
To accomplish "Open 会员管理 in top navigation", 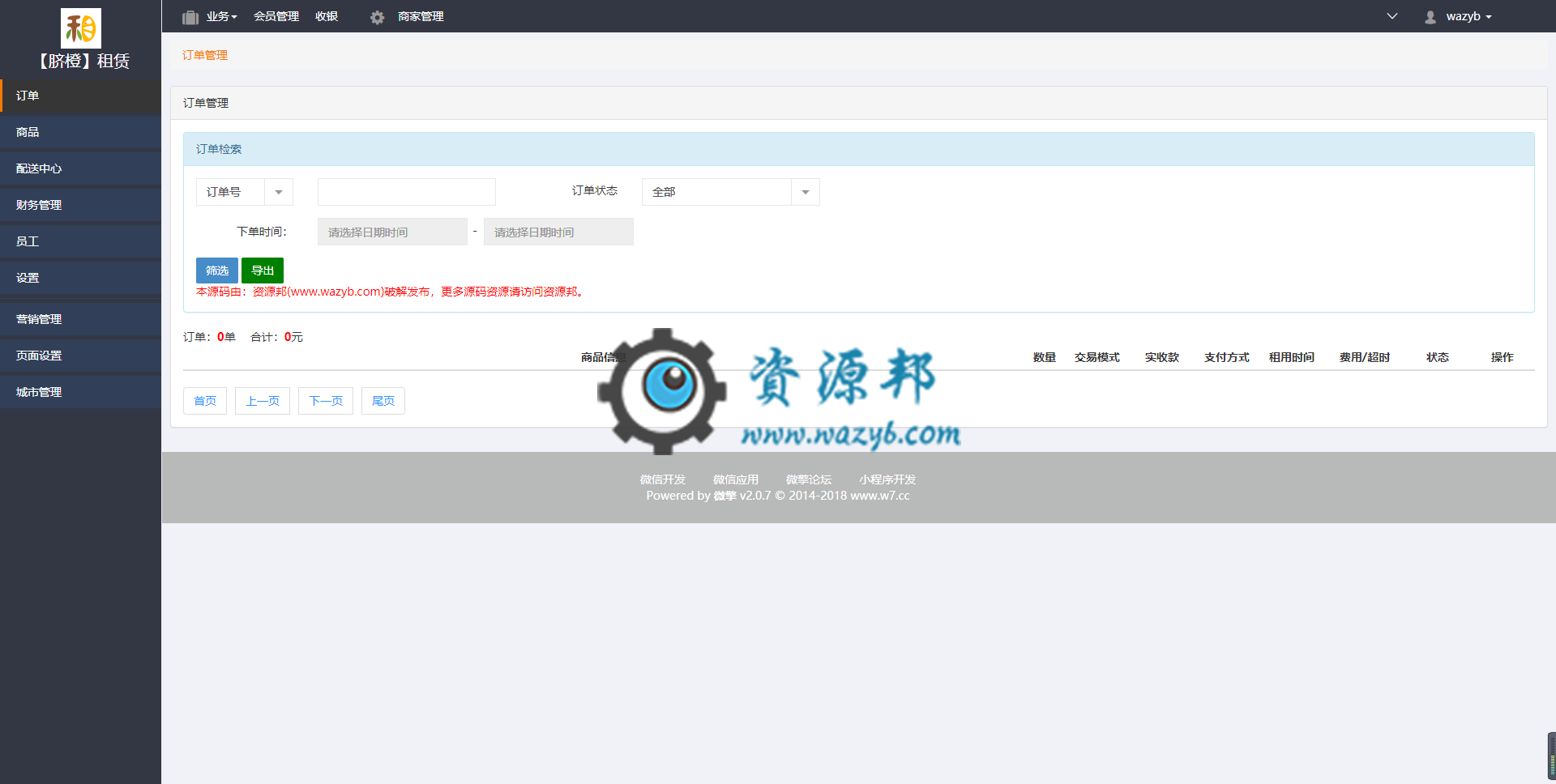I will pyautogui.click(x=276, y=16).
